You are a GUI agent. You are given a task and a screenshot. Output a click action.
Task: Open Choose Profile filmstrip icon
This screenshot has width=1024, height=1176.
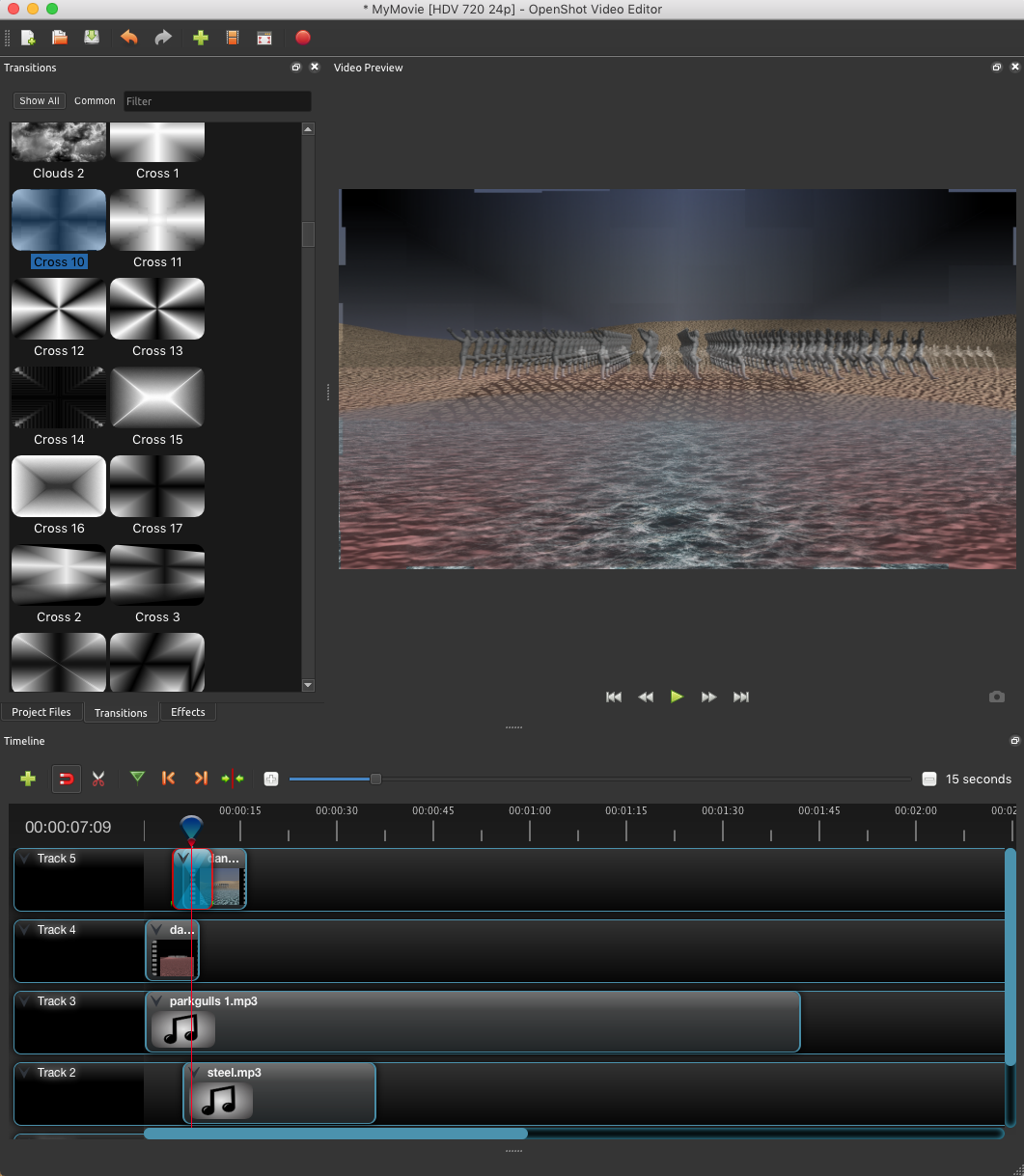tap(233, 38)
